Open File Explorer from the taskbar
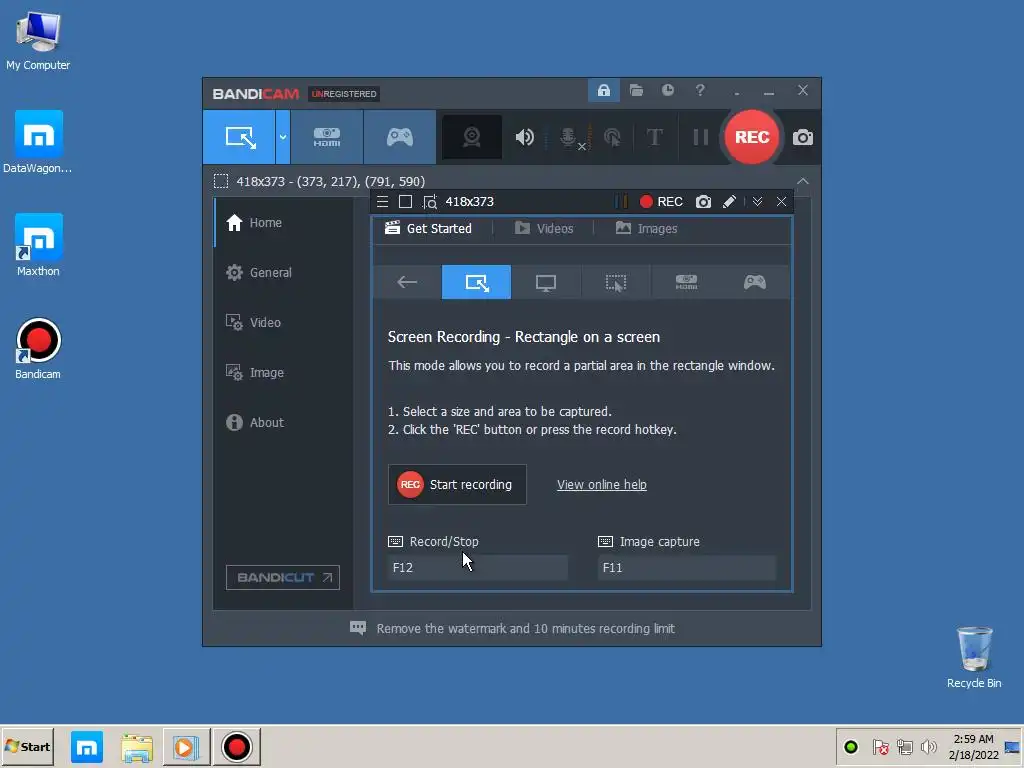Image resolution: width=1024 pixels, height=768 pixels. point(136,747)
